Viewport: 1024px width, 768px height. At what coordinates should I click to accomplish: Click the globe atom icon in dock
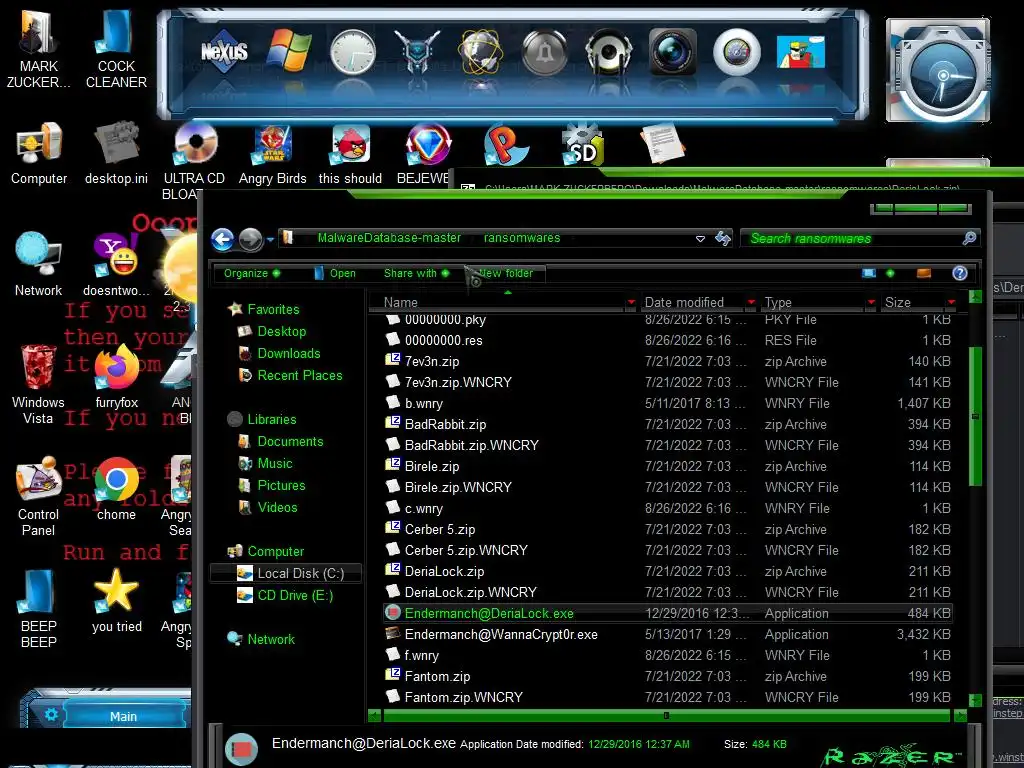point(481,52)
